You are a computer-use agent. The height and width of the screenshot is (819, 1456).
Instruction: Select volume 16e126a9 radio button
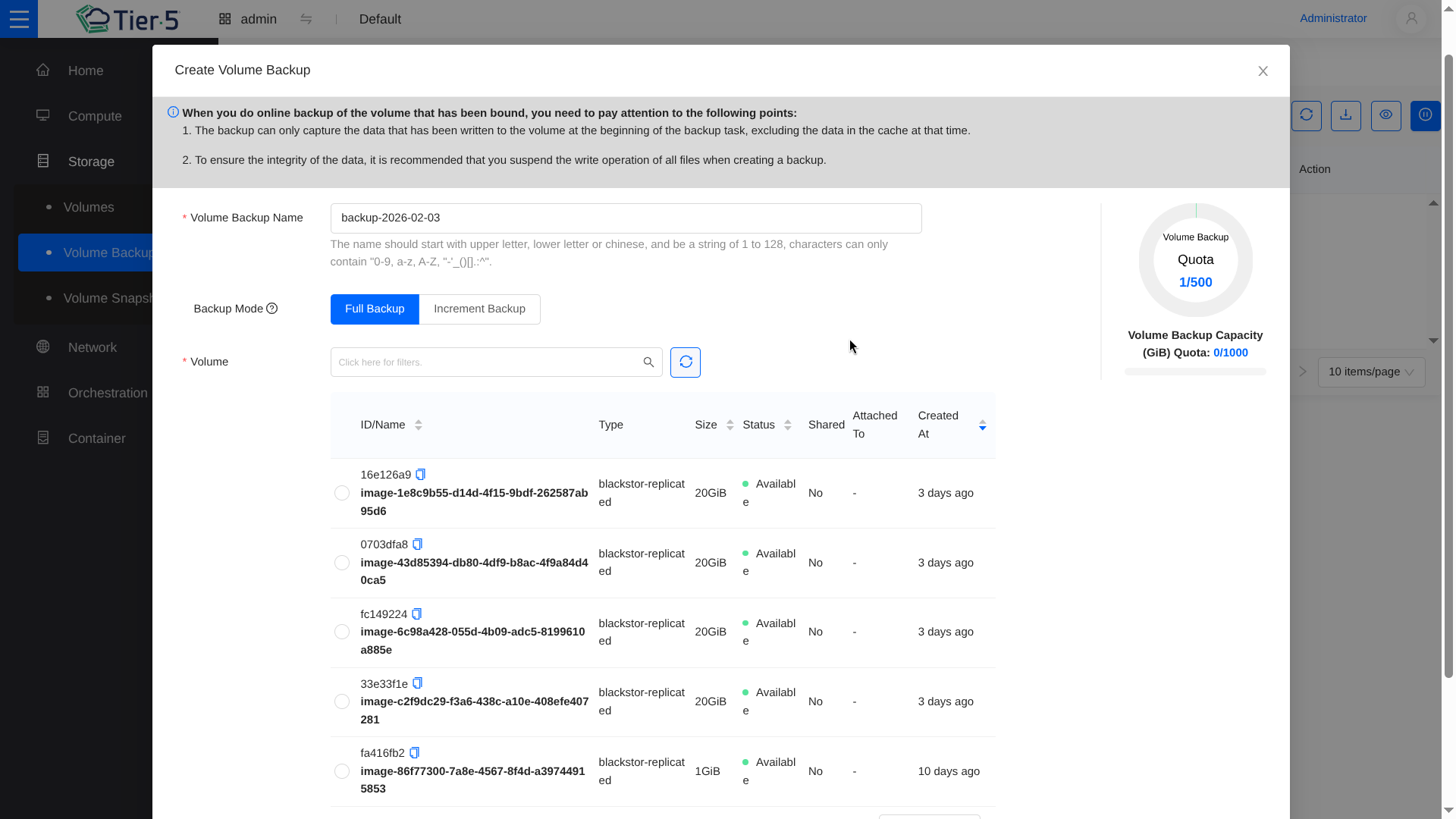(342, 493)
